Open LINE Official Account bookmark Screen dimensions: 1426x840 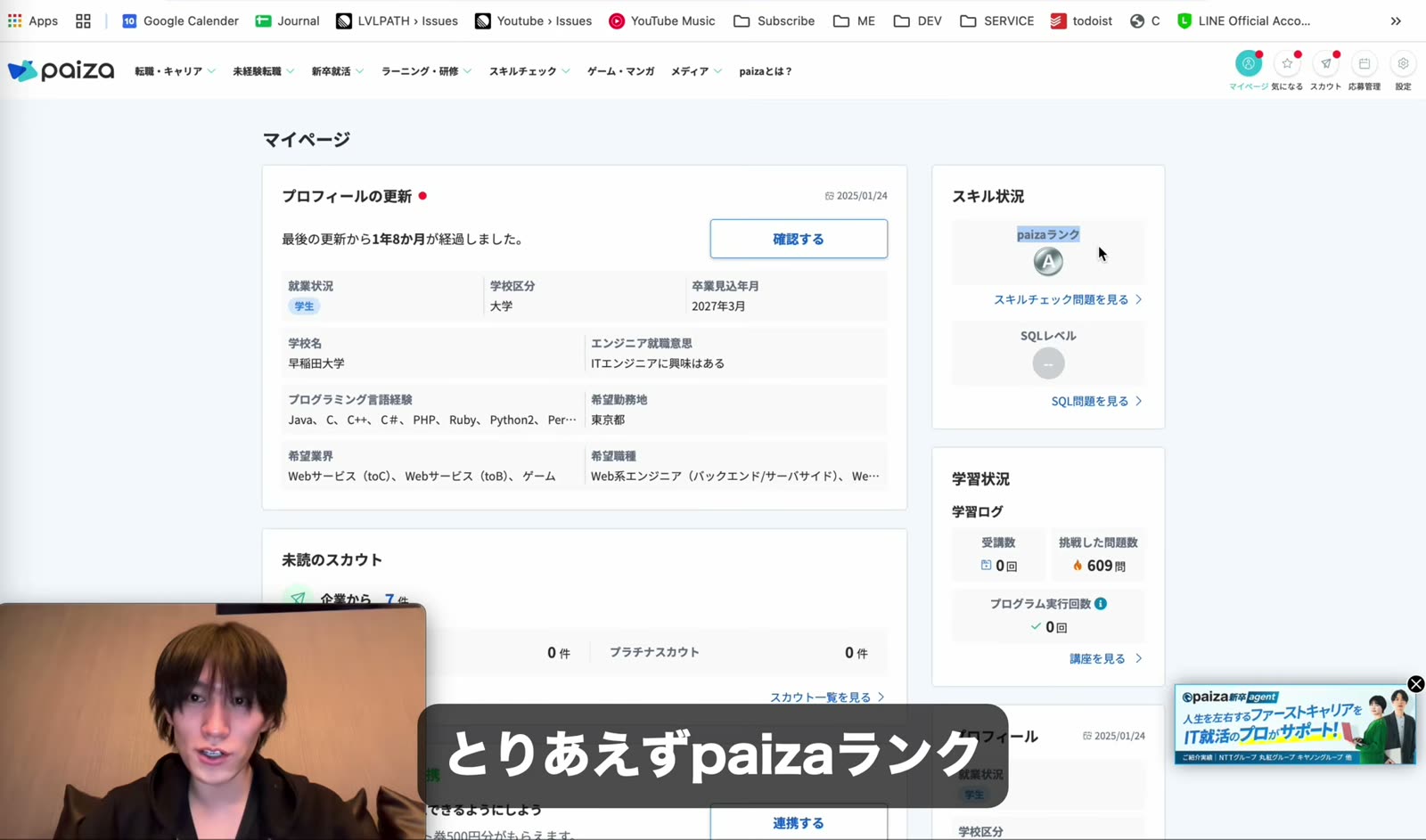pos(1243,20)
